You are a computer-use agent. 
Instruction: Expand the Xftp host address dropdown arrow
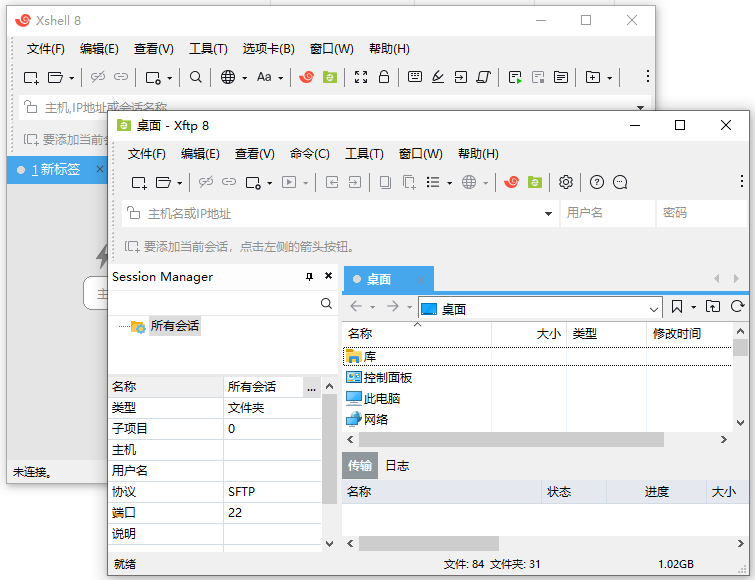548,214
